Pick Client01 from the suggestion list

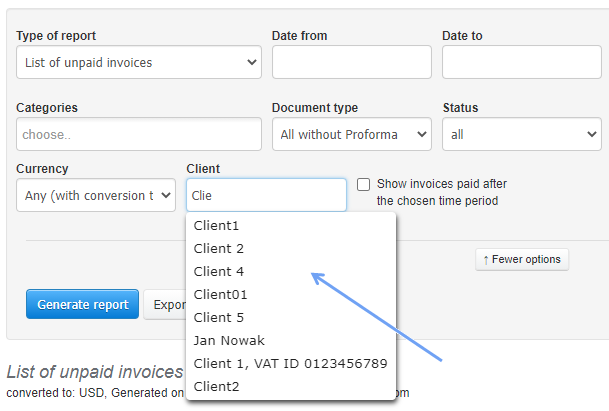(x=221, y=295)
